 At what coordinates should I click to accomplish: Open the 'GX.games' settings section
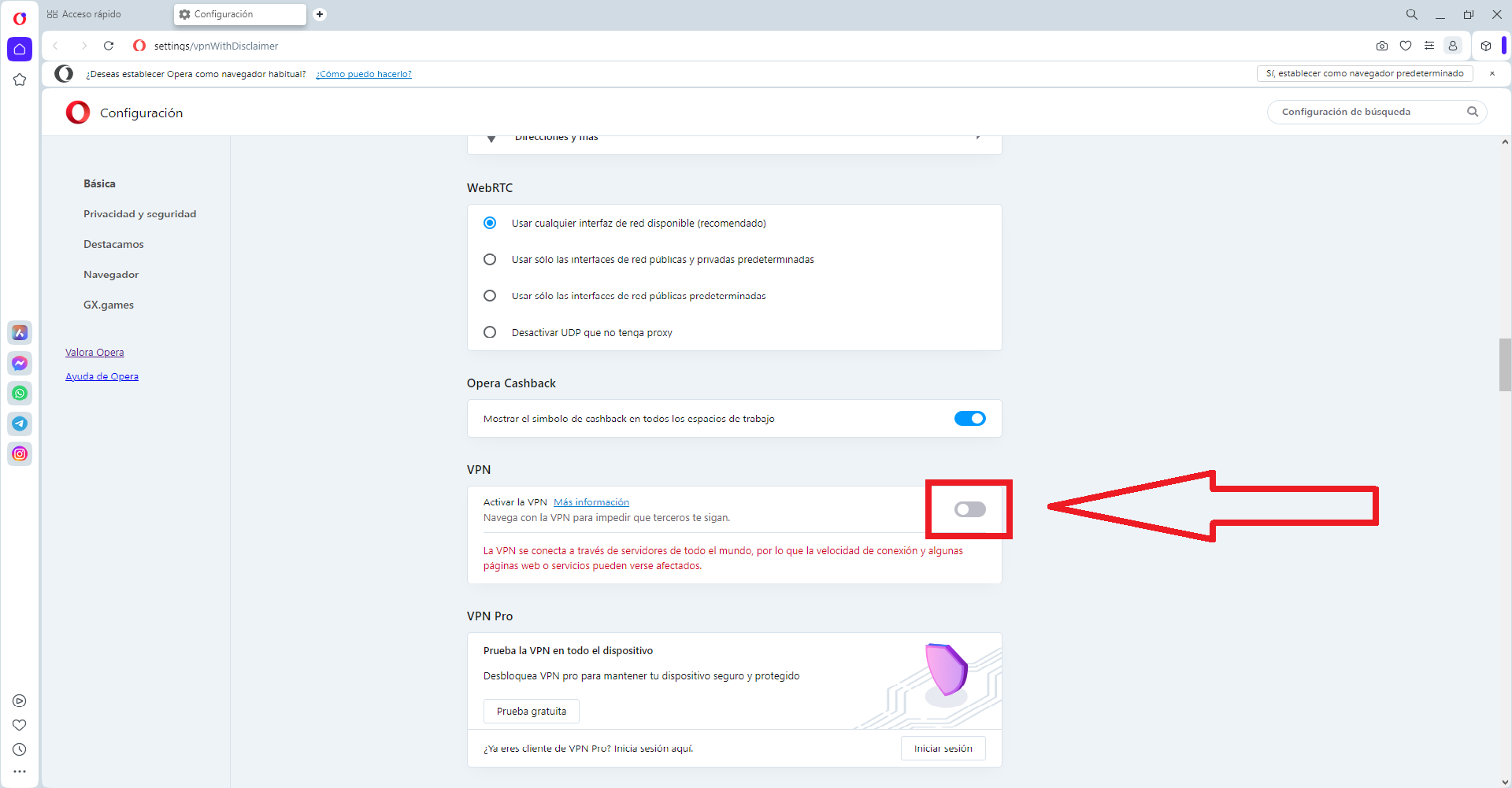pos(109,305)
